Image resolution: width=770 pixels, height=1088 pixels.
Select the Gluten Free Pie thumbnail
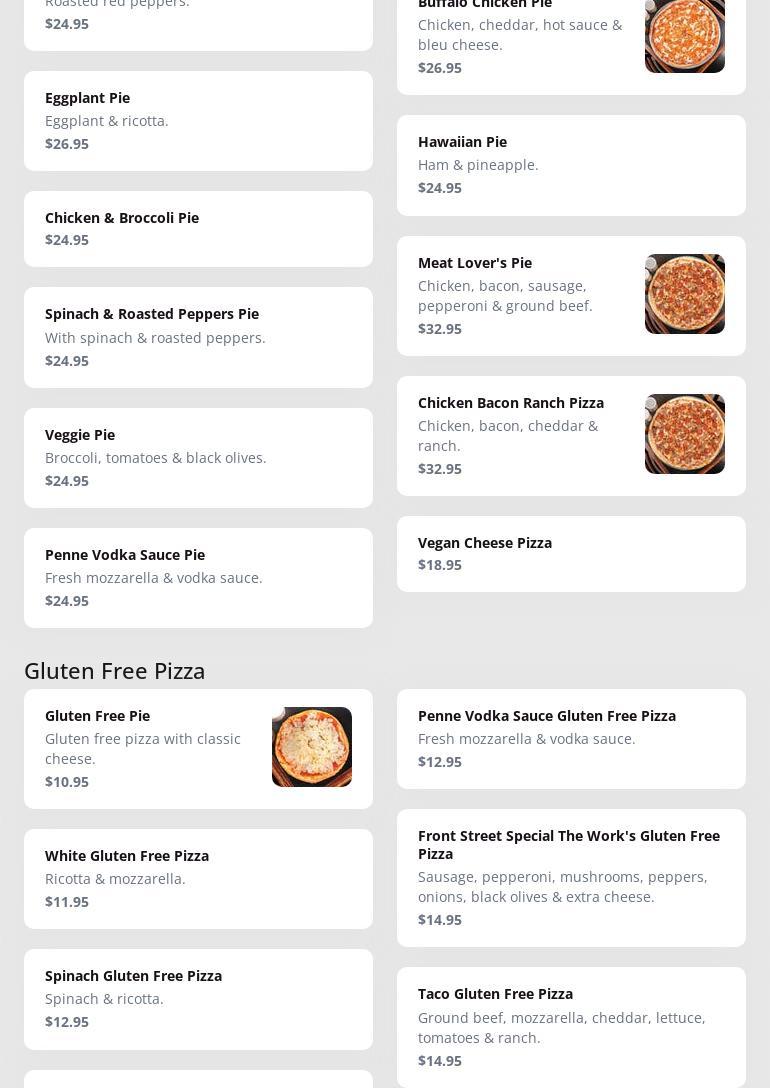tap(311, 747)
